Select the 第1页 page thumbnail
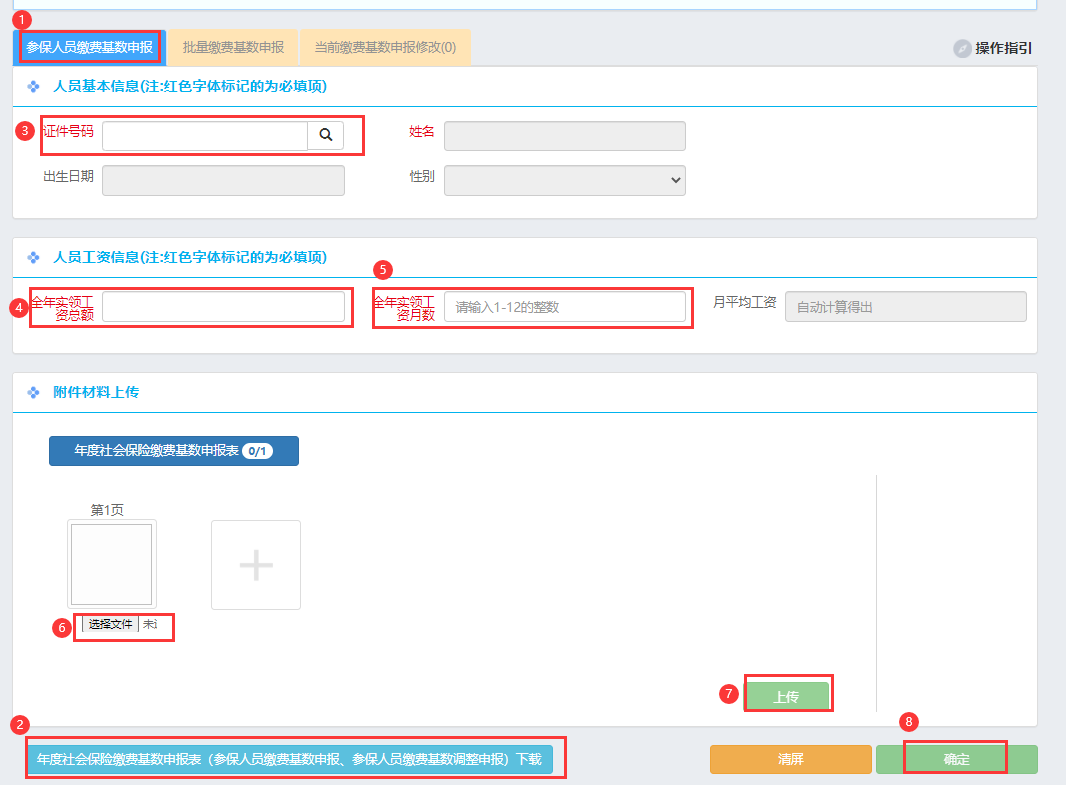Viewport: 1066px width, 785px height. [111, 564]
